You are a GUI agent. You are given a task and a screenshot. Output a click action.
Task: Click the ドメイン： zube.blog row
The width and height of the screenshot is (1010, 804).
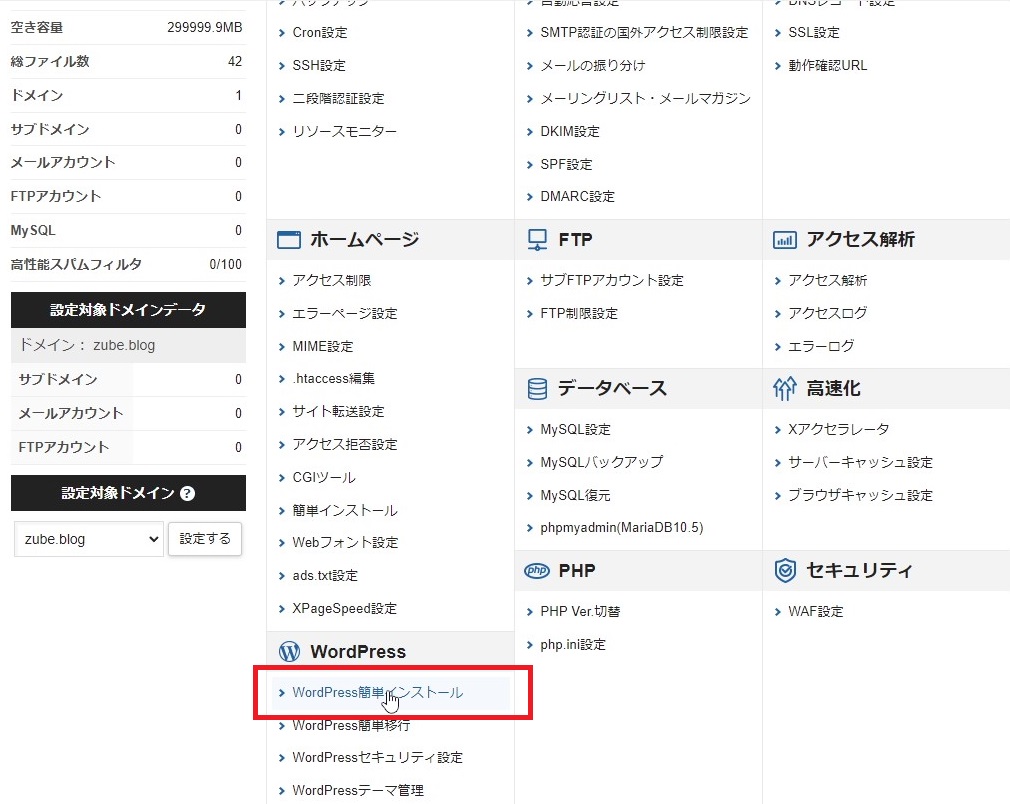click(128, 345)
